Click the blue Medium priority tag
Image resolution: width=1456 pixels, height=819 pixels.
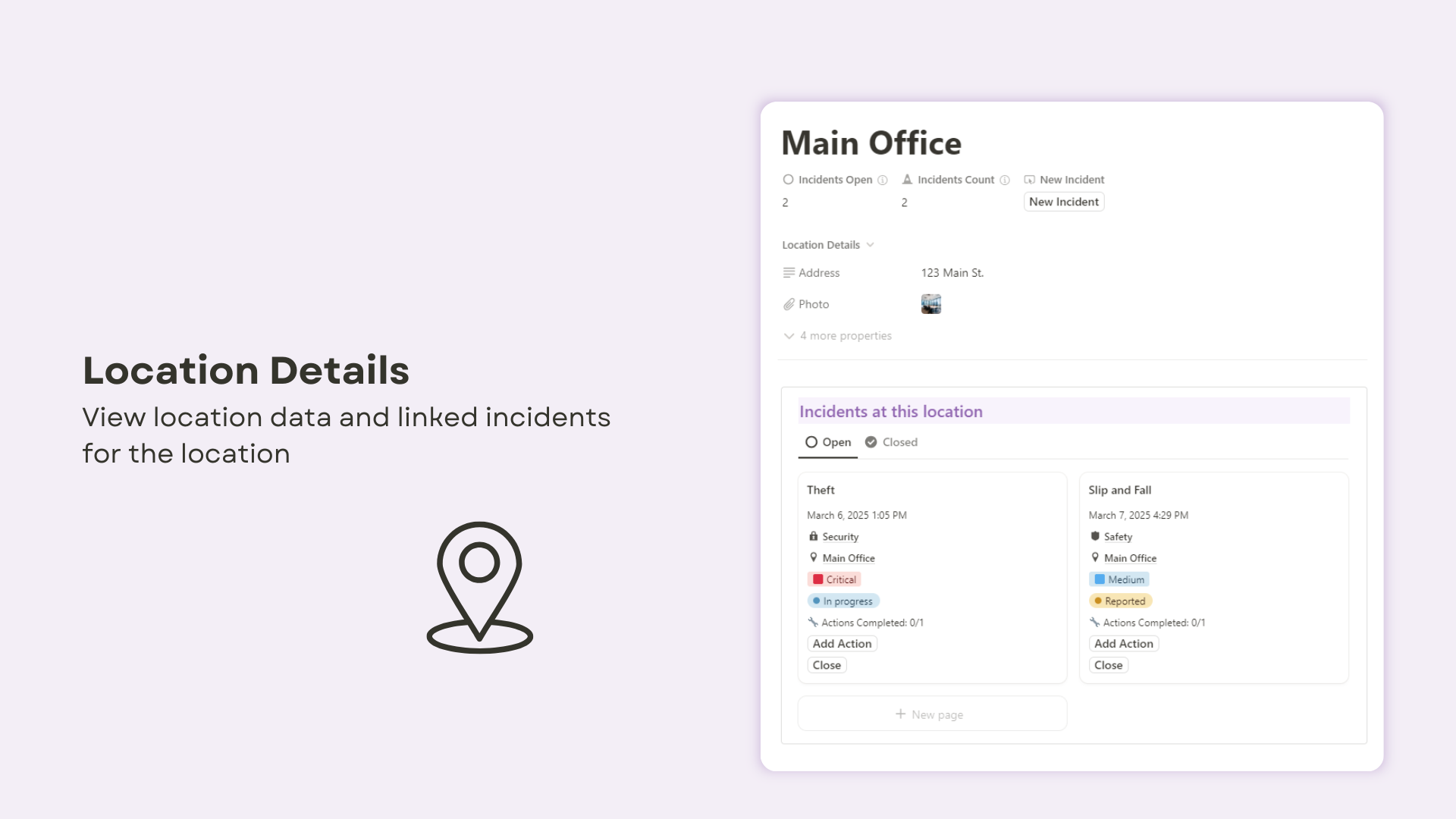[x=1119, y=579]
